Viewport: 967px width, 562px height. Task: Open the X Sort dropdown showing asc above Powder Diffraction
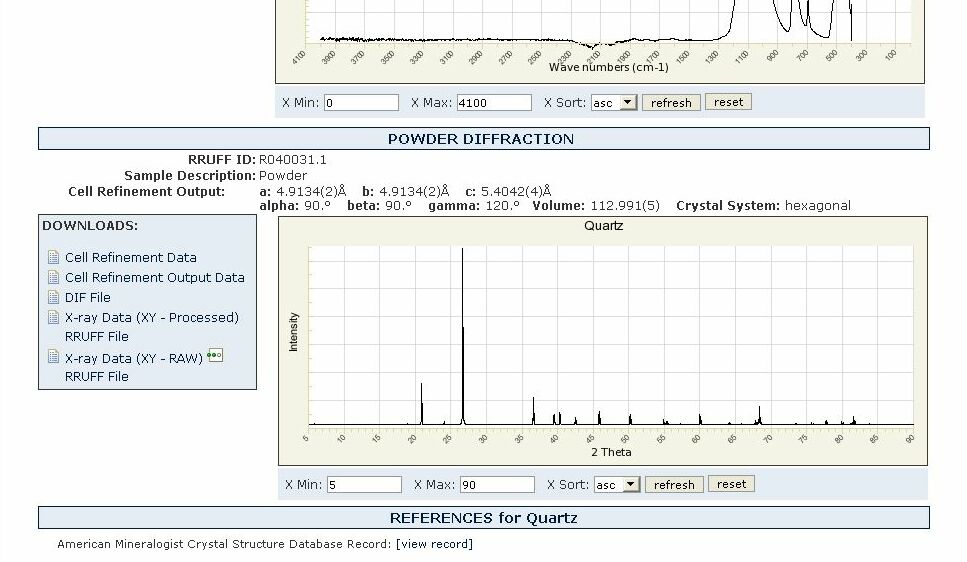tap(614, 102)
